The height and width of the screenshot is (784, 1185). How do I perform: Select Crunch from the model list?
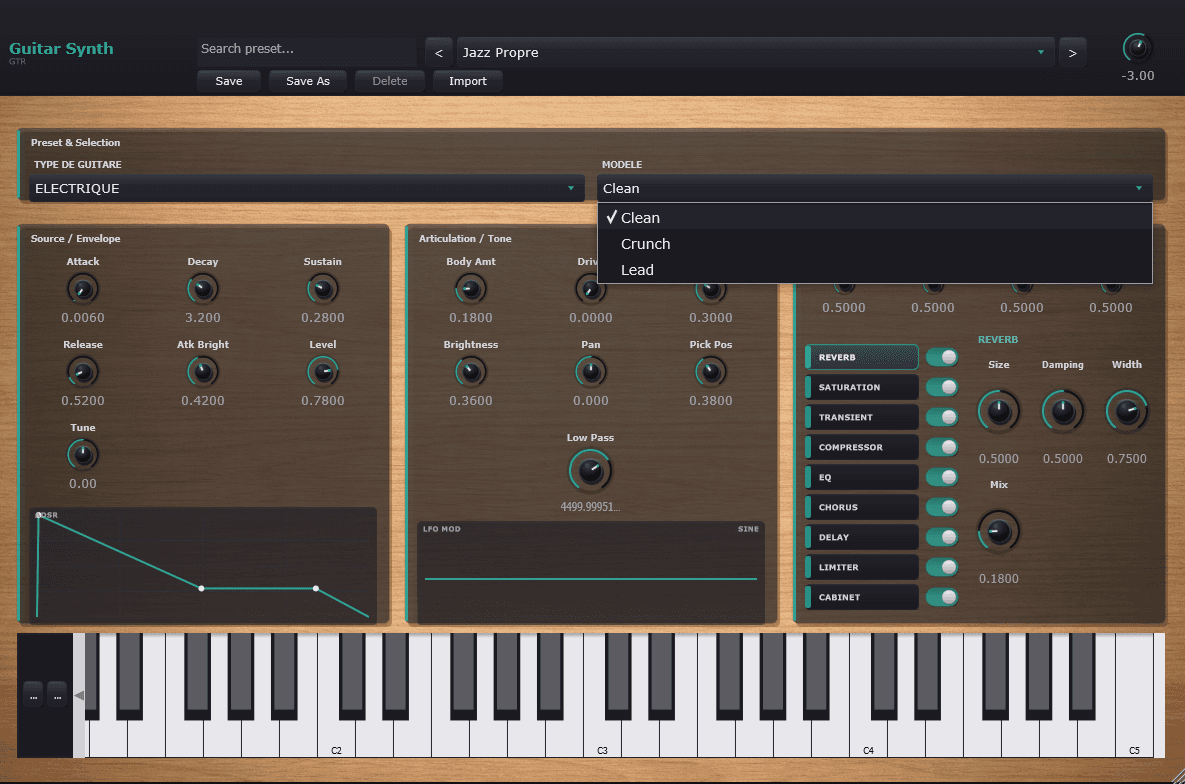[x=646, y=244]
